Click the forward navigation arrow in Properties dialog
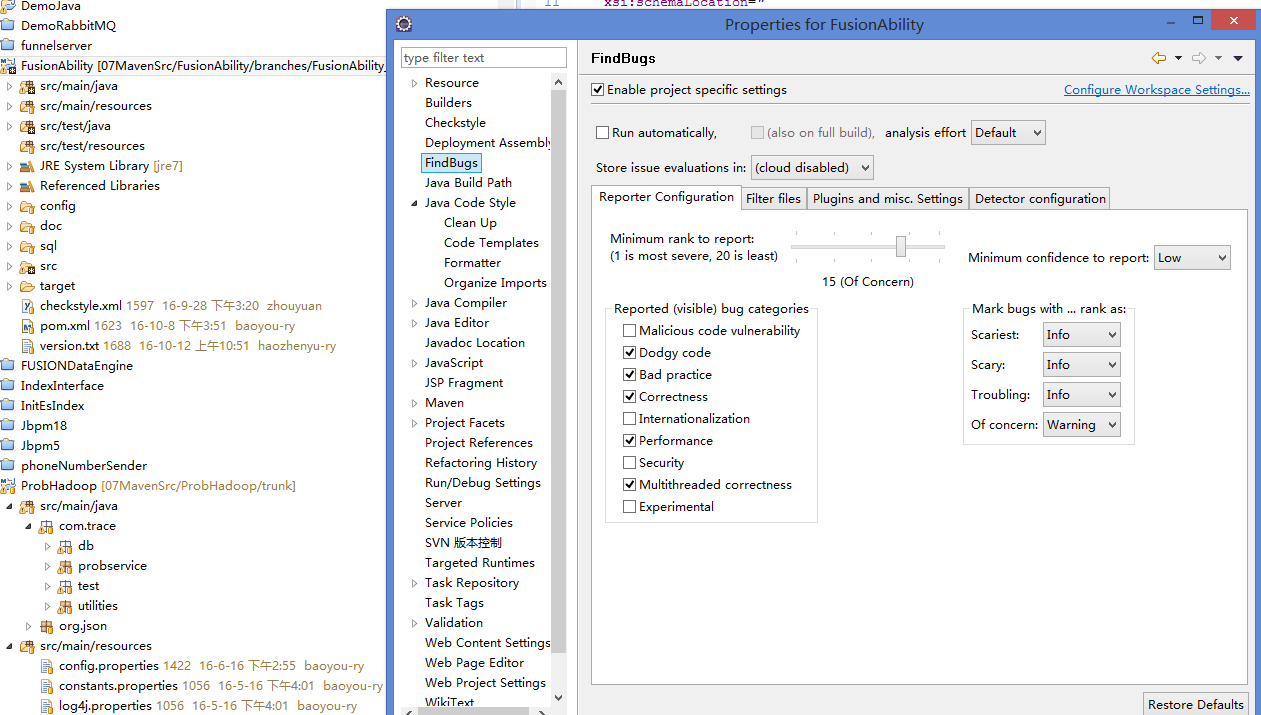1261x715 pixels. coord(1199,58)
